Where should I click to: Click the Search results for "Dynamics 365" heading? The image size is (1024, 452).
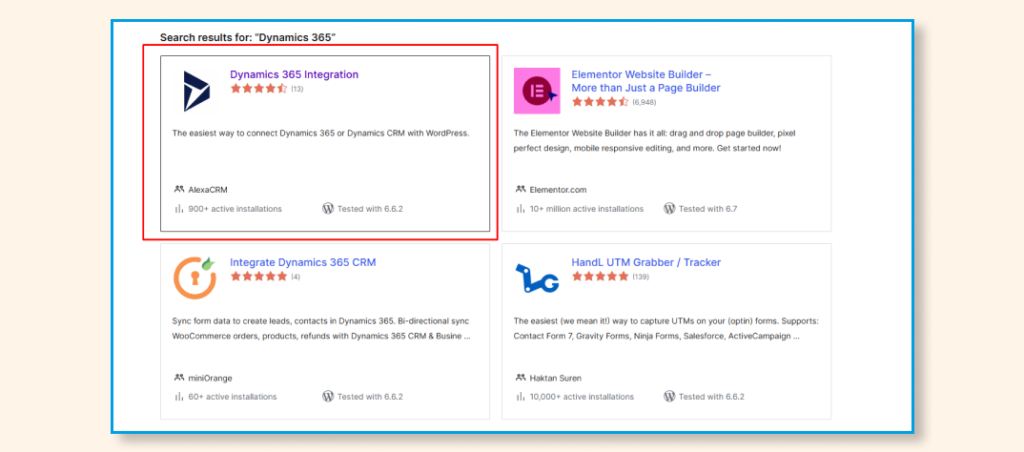(248, 37)
